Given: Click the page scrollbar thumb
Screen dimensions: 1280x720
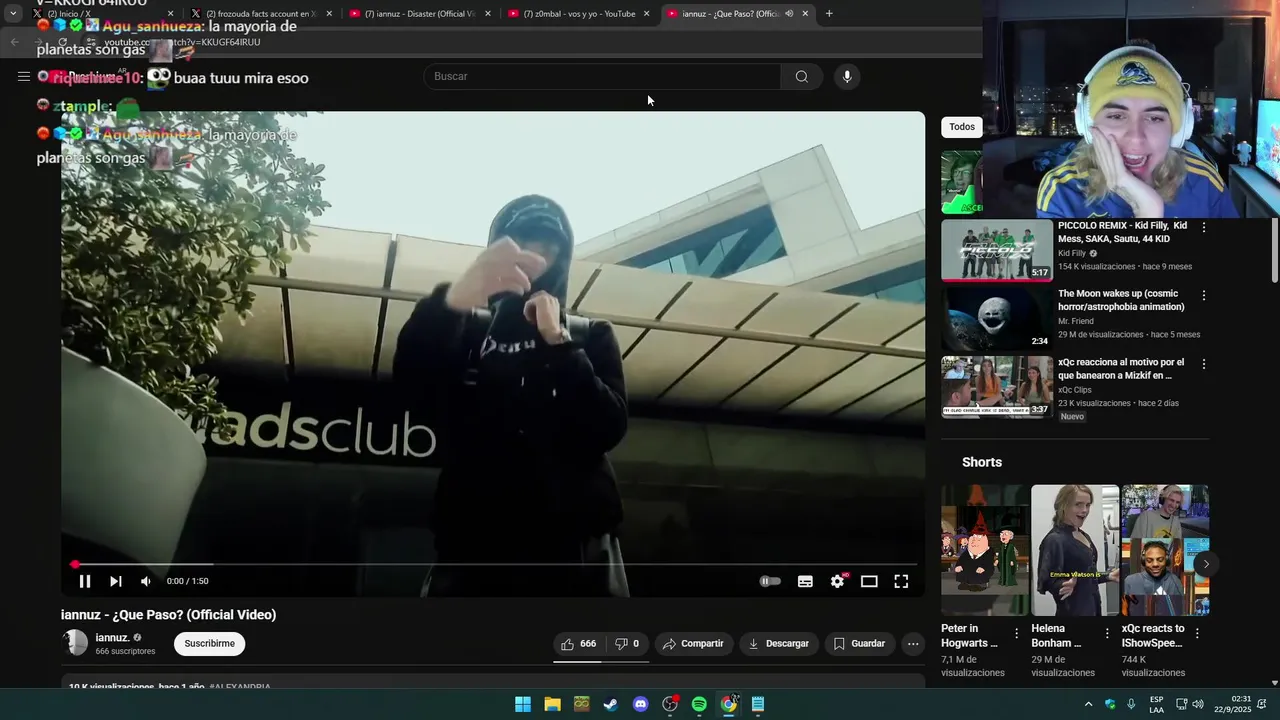Looking at the screenshot, I should tap(1274, 250).
